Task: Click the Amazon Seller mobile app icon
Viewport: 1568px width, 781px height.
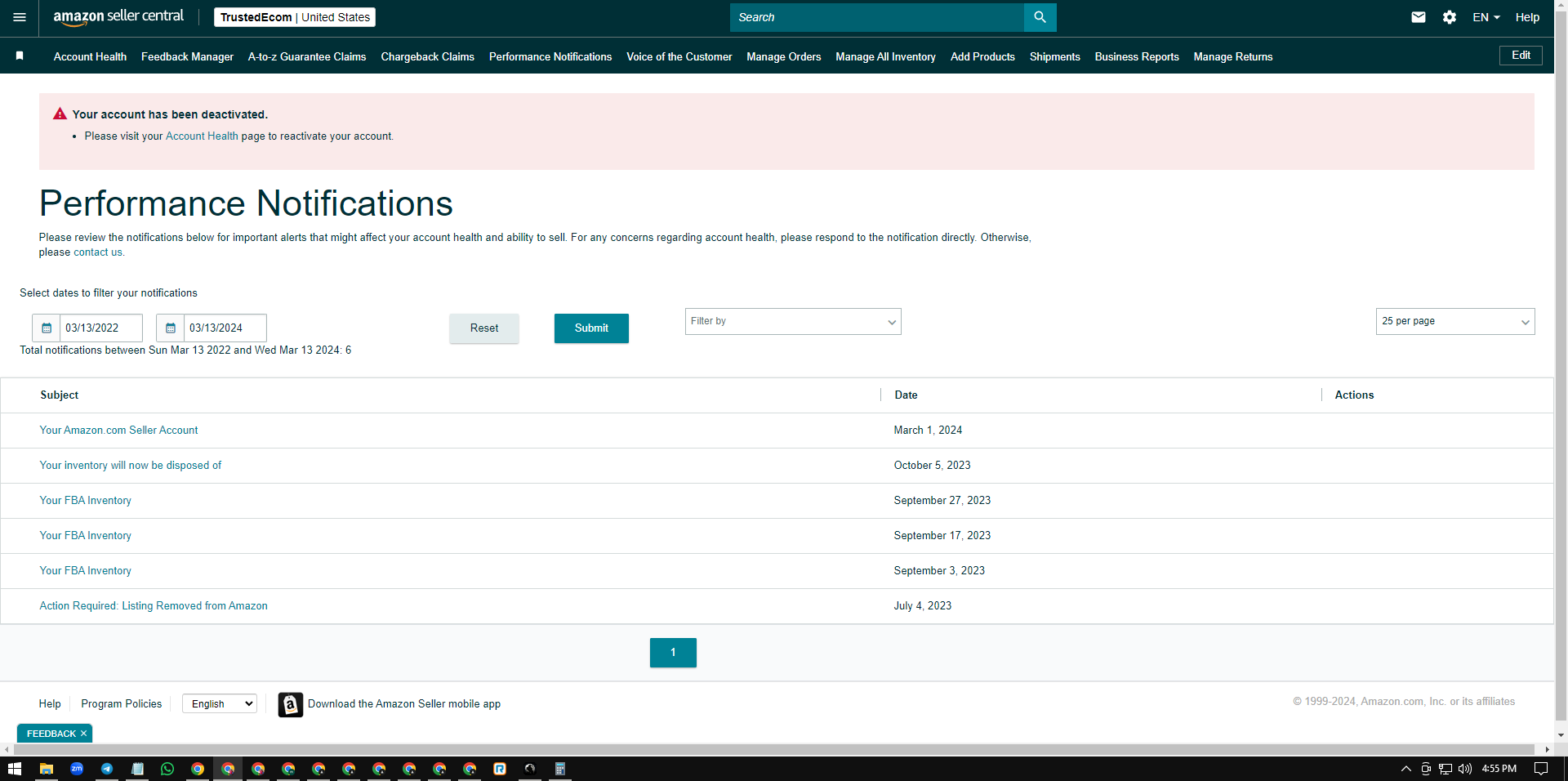Action: [291, 704]
